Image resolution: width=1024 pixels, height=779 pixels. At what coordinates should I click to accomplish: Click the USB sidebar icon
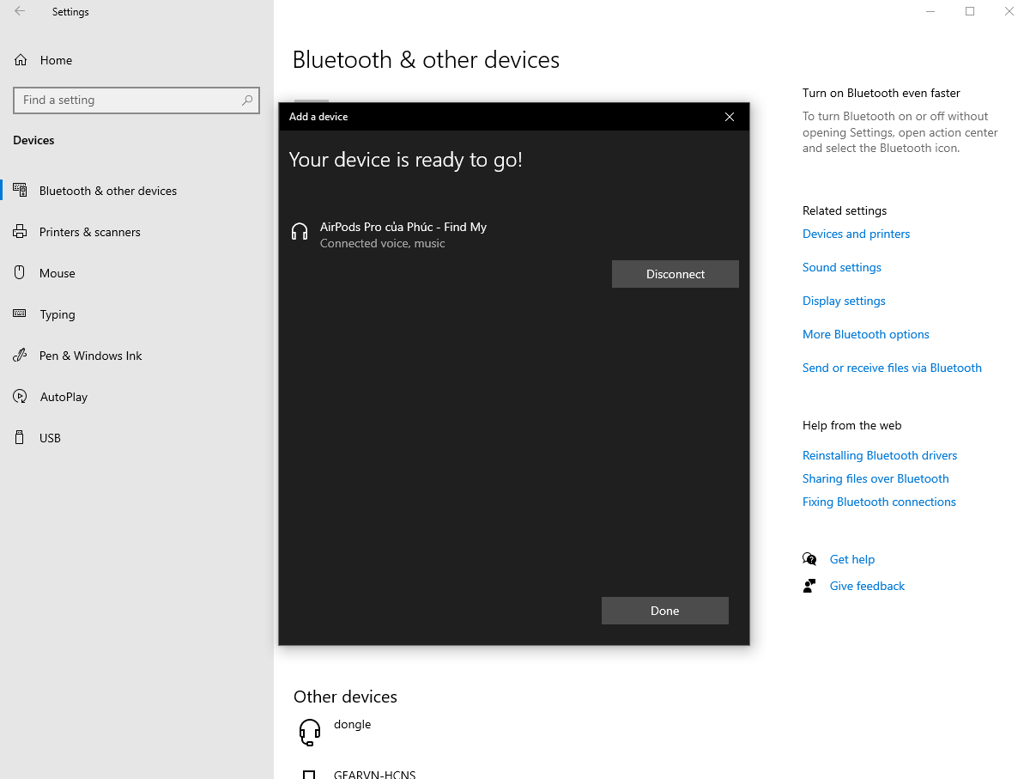tap(20, 437)
